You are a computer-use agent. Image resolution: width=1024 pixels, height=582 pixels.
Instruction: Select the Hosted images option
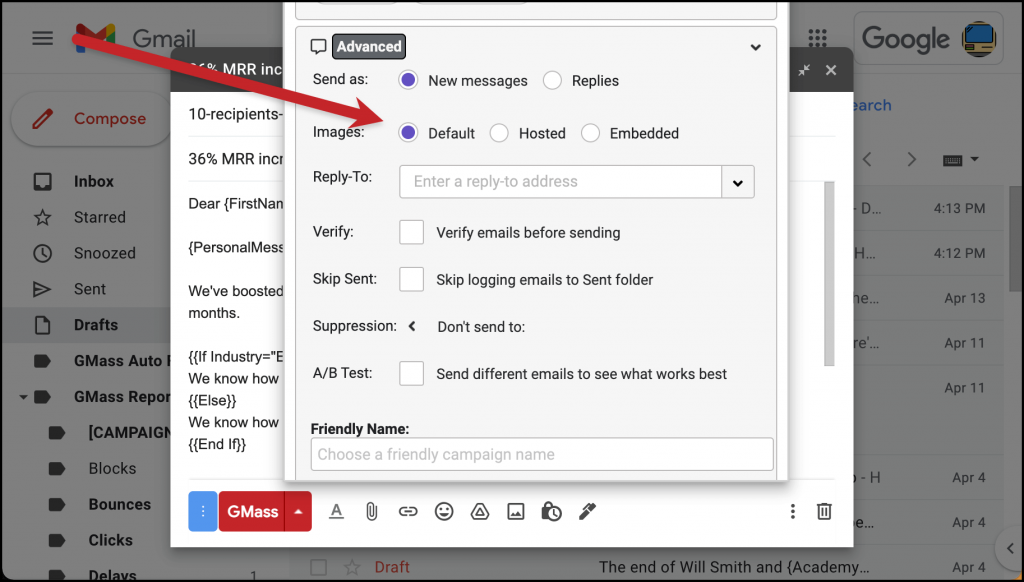pyautogui.click(x=499, y=133)
